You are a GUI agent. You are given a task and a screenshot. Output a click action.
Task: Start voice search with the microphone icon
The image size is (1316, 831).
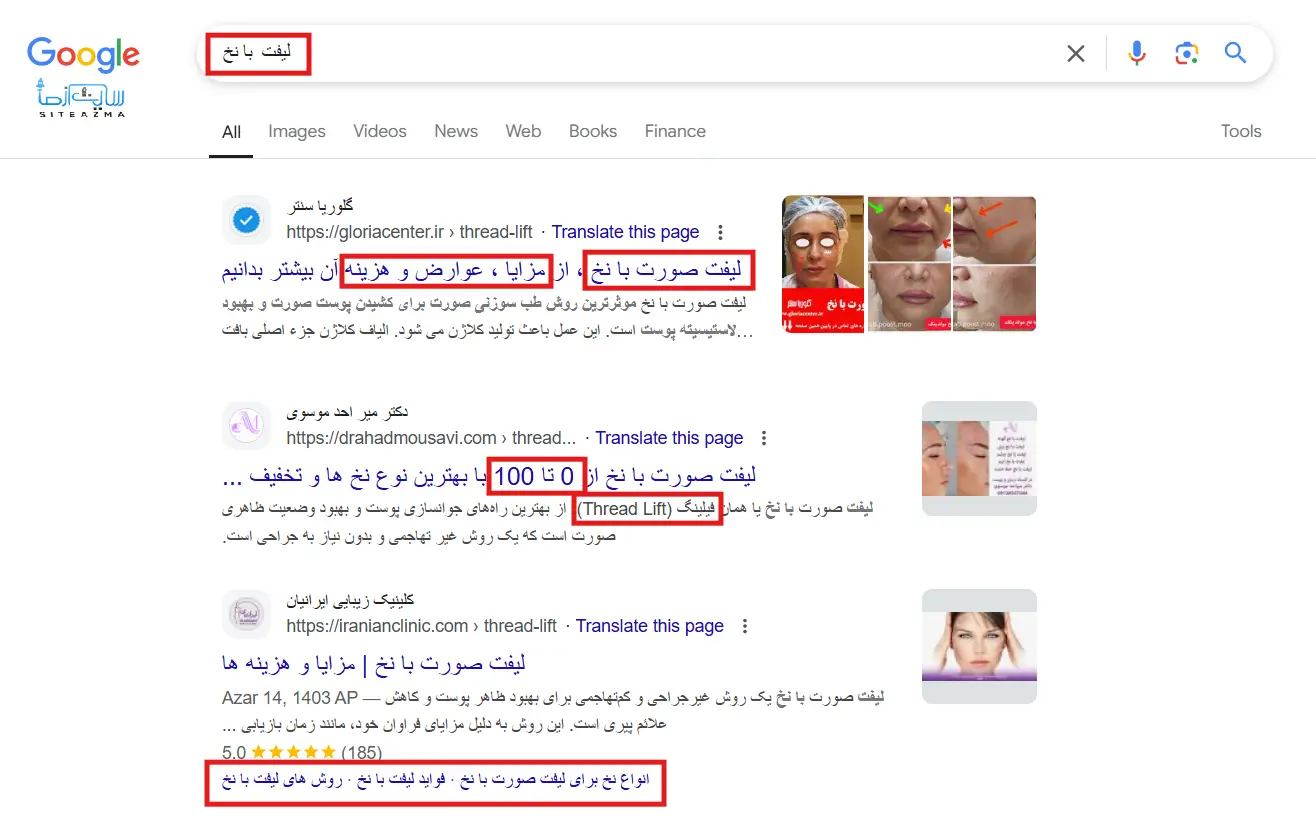[1137, 53]
